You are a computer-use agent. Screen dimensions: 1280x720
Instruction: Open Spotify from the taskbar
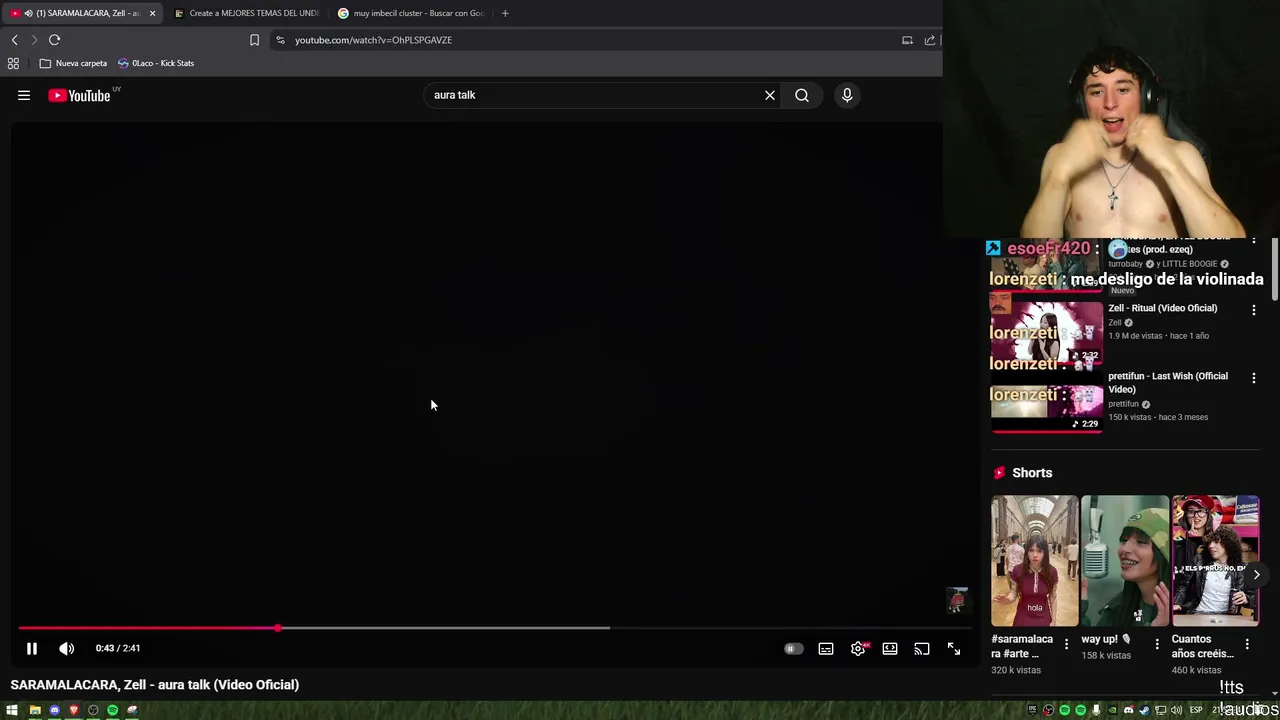pyautogui.click(x=112, y=710)
